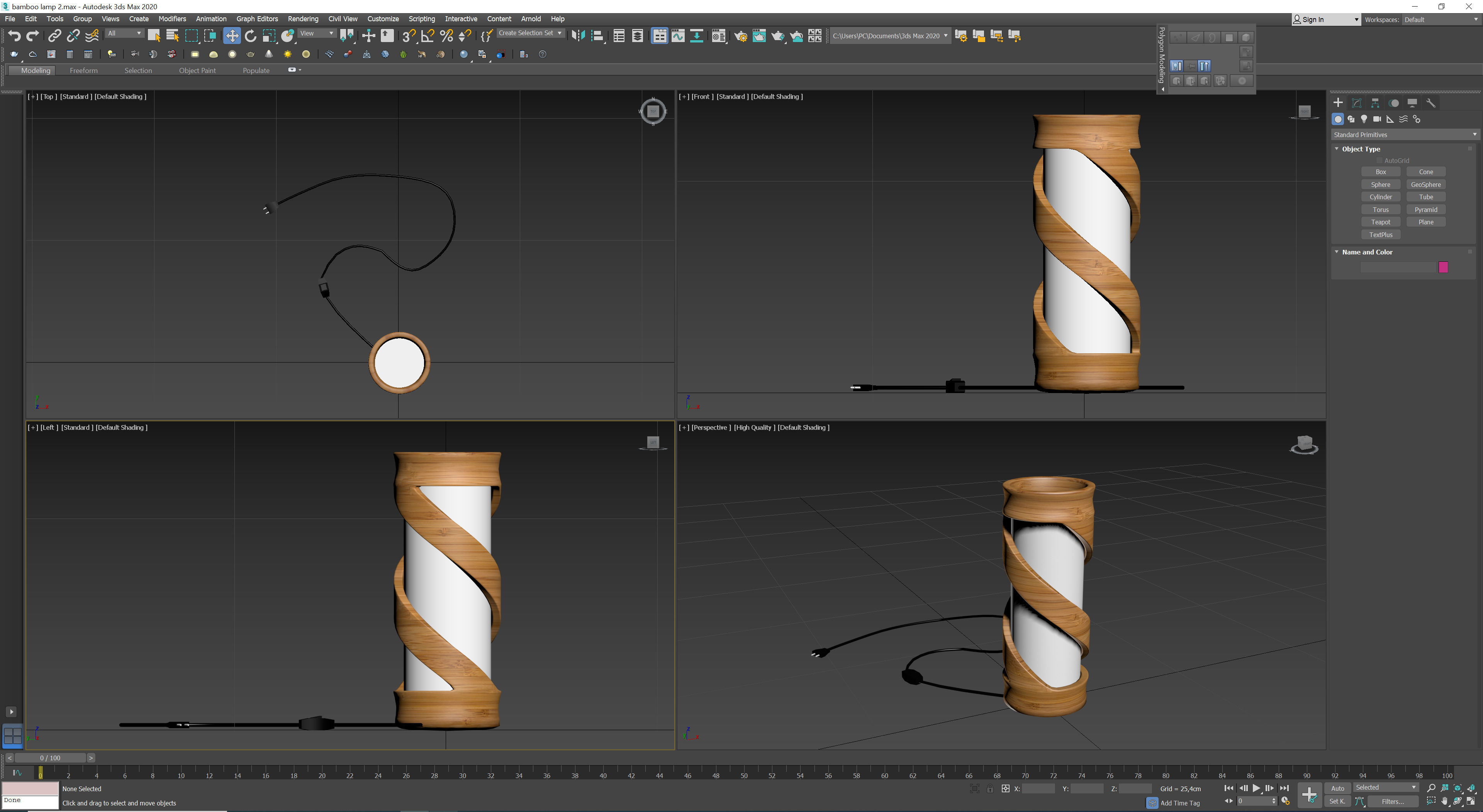Open the Modifiers menu
Screen dimensions: 1483x812
click(172, 19)
